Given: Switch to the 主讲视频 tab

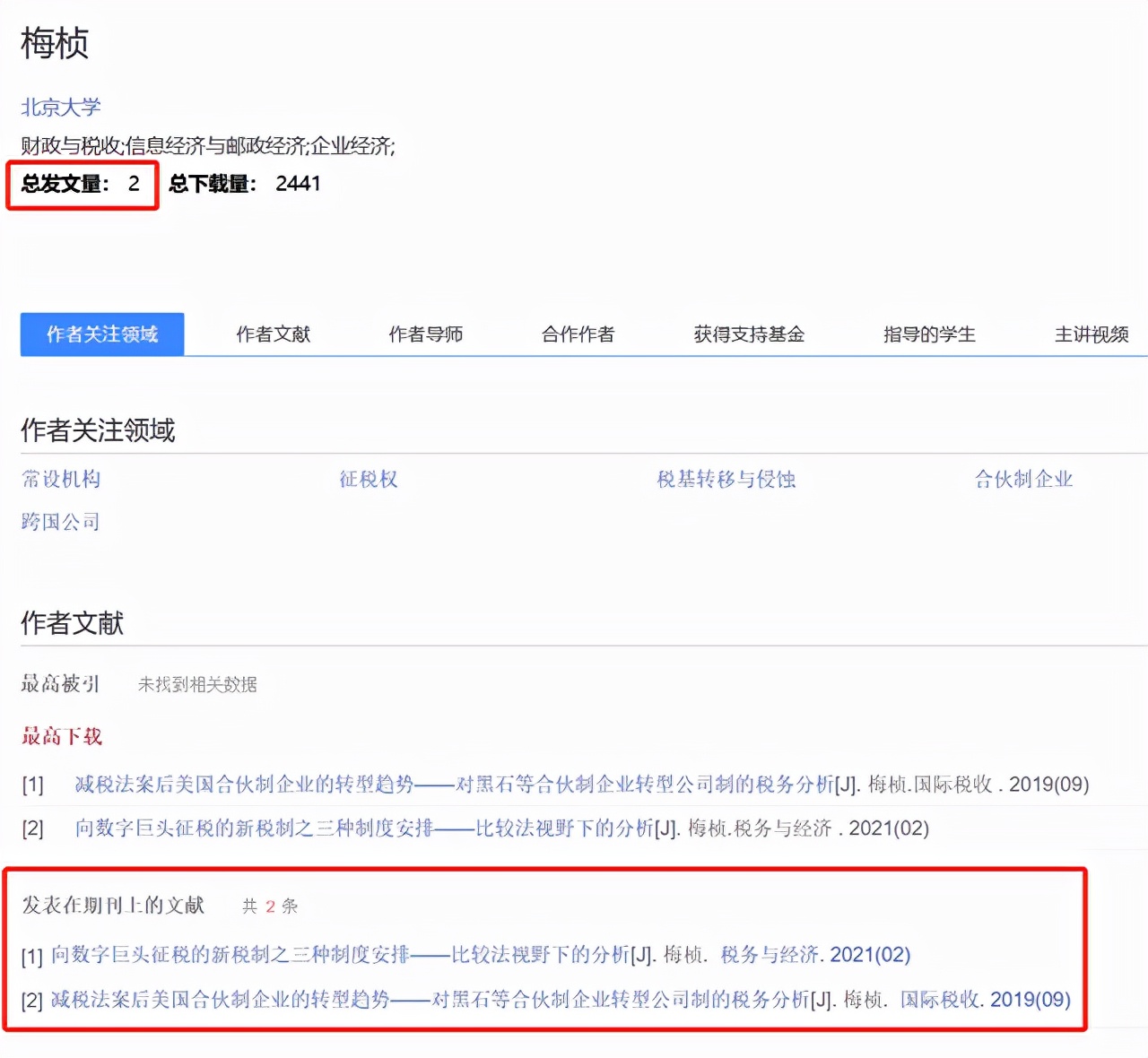Looking at the screenshot, I should (1091, 334).
